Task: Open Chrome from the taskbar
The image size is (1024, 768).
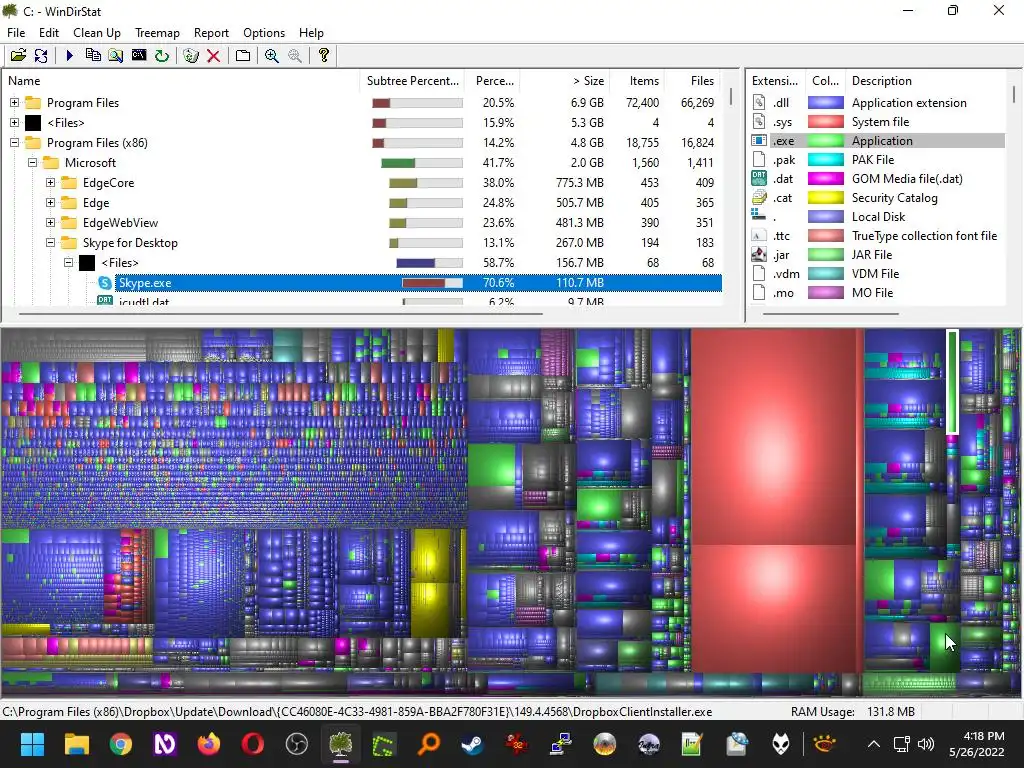Action: coord(121,744)
